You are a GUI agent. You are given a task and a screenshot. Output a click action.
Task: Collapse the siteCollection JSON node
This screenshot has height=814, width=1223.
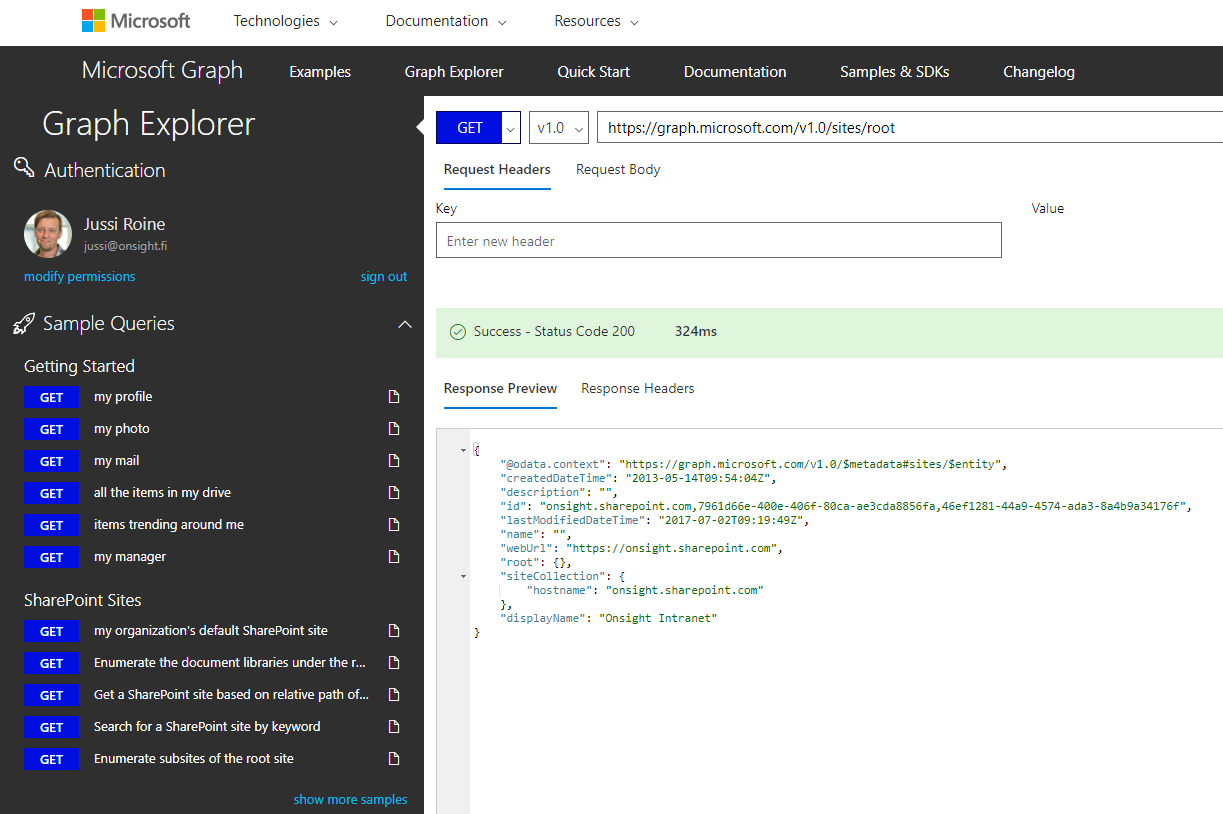(463, 576)
